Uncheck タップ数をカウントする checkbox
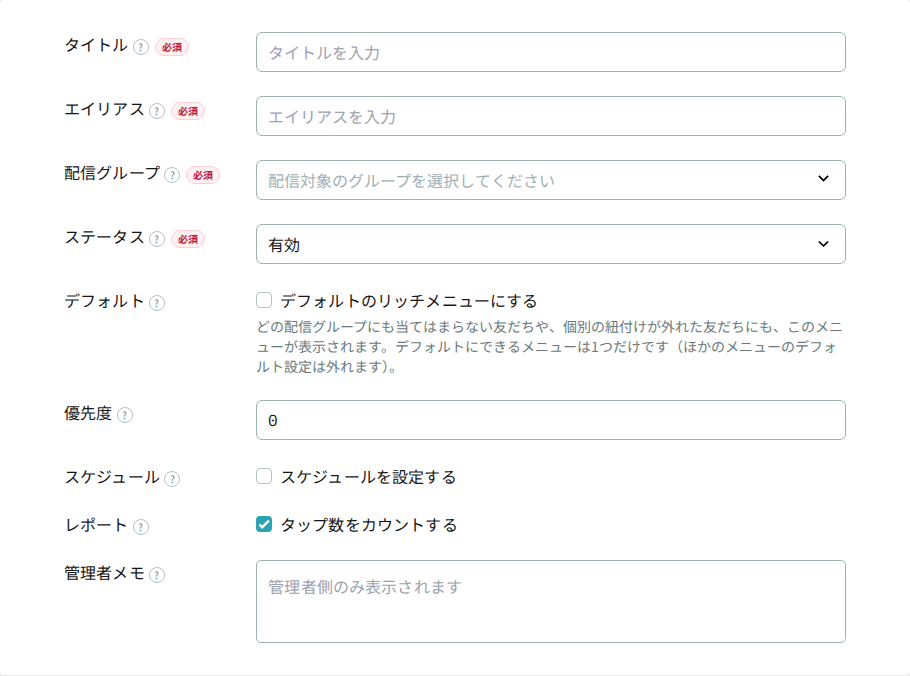910x676 pixels. click(x=264, y=525)
